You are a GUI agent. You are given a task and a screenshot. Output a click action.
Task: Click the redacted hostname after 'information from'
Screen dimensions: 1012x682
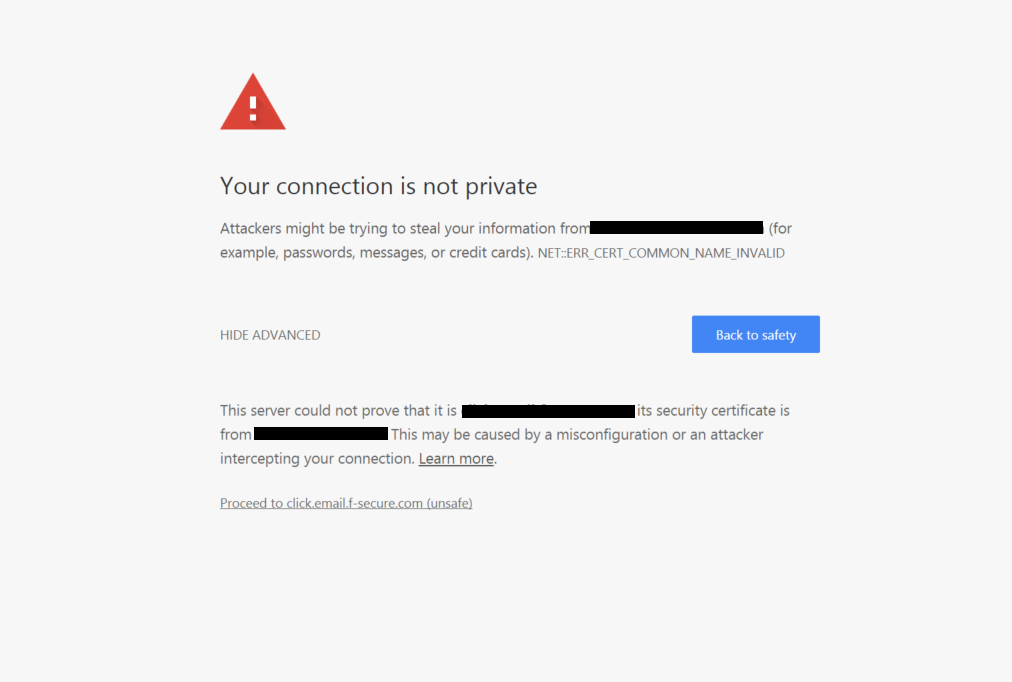[x=677, y=228]
